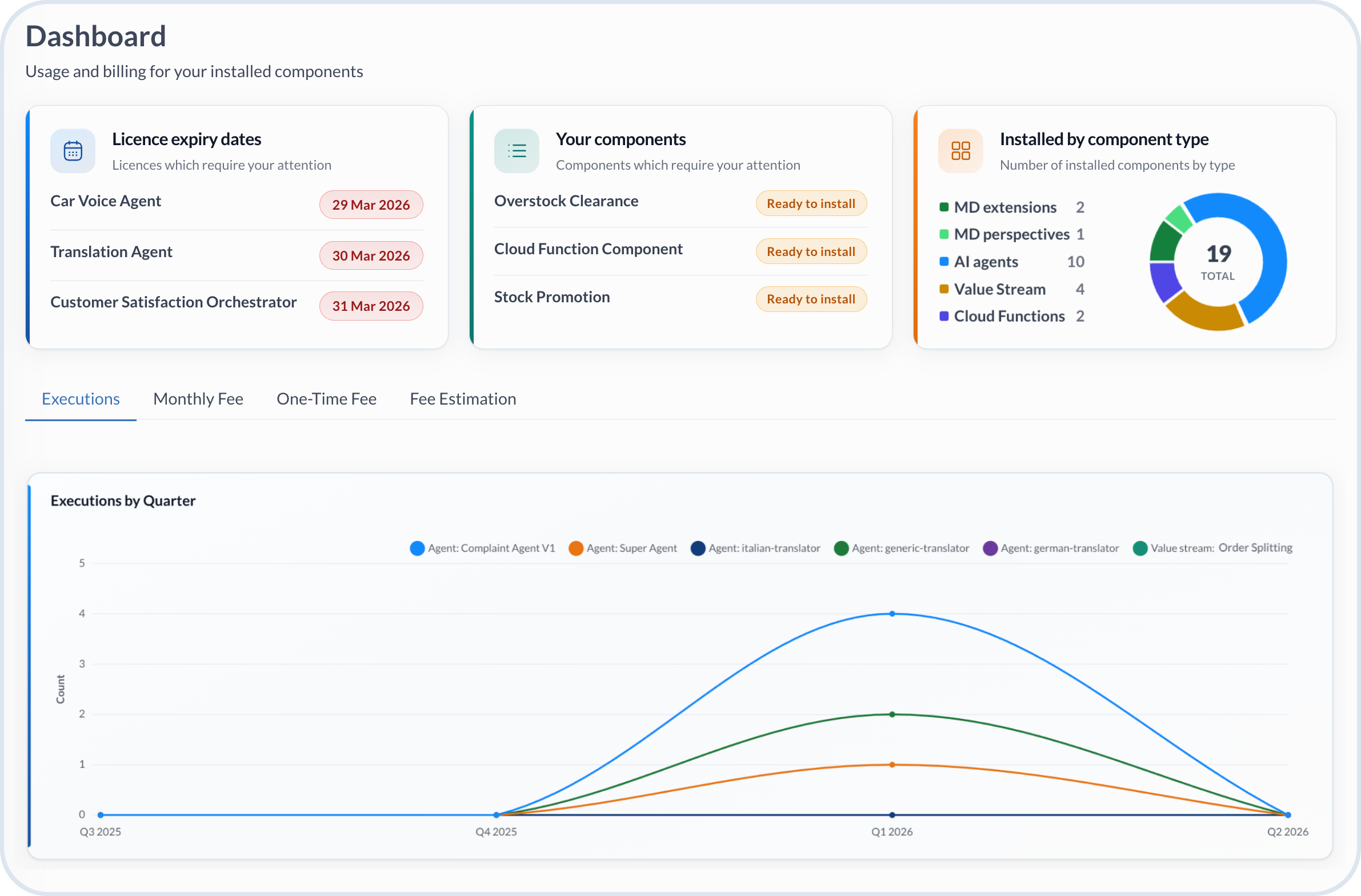Open the Monthly Fee tab

[198, 399]
